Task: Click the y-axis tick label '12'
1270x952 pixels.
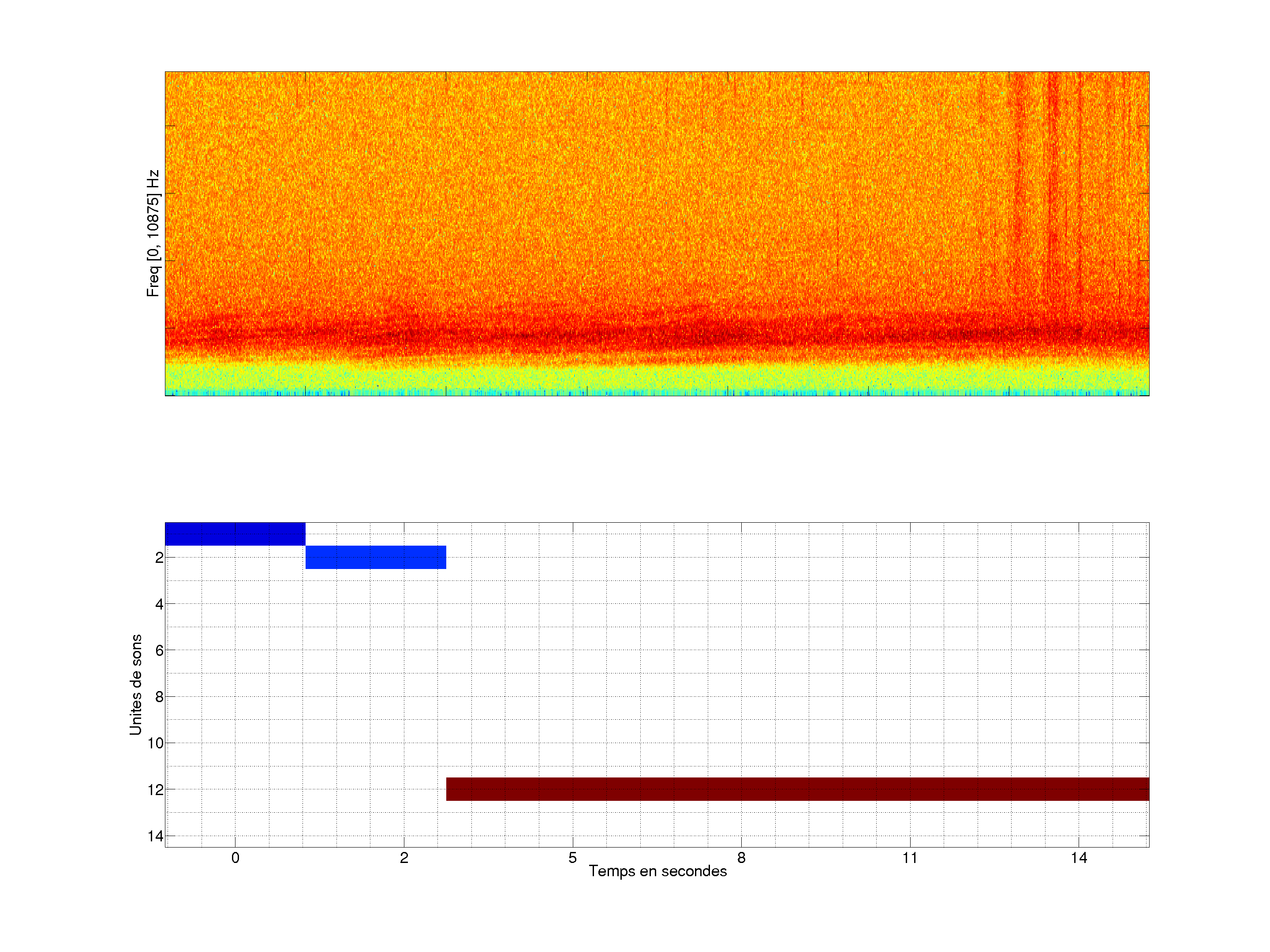Action: click(x=156, y=790)
